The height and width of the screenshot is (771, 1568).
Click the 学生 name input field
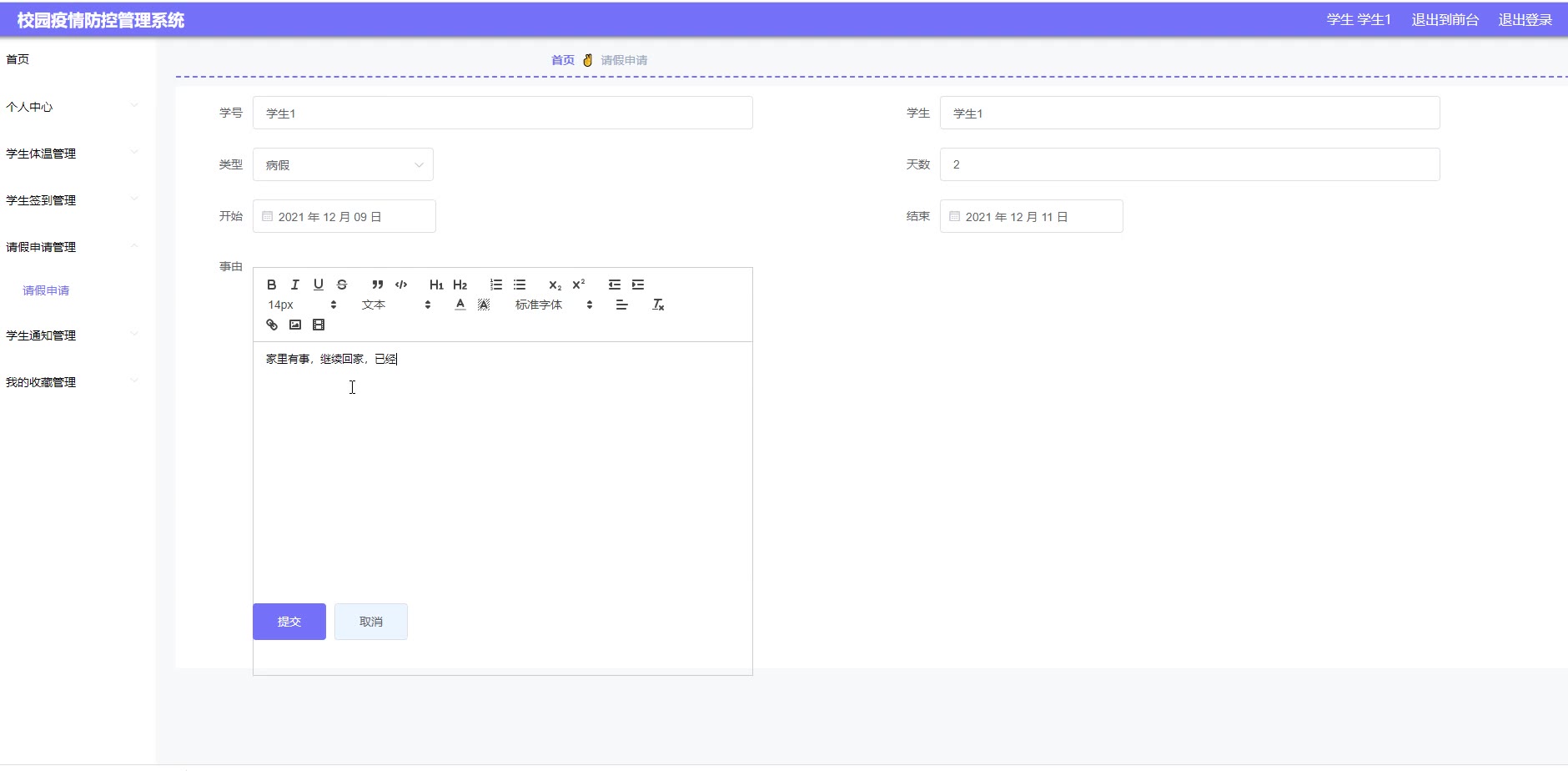[x=1190, y=113]
